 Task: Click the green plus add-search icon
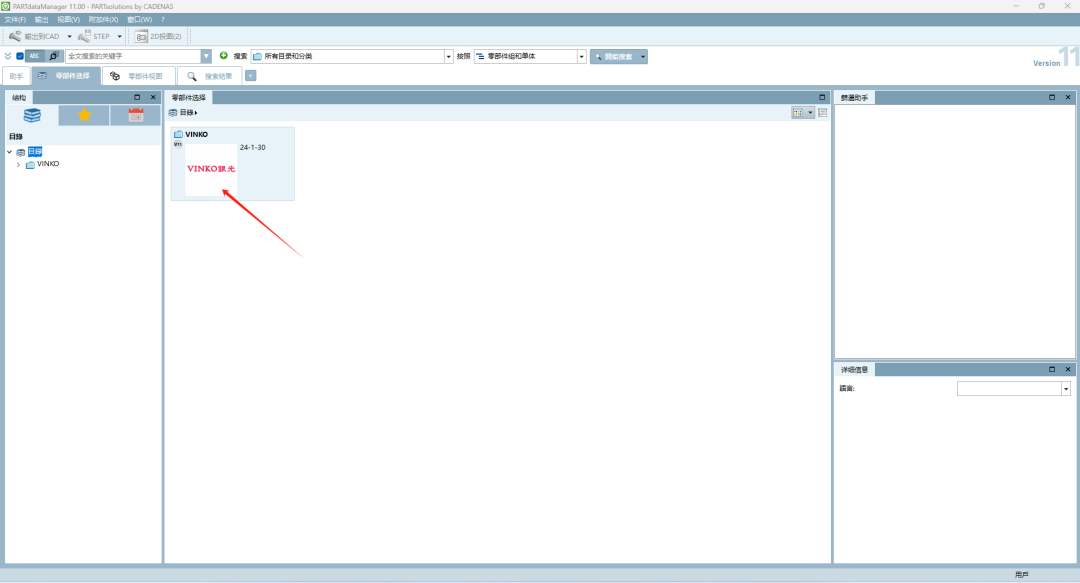click(223, 56)
